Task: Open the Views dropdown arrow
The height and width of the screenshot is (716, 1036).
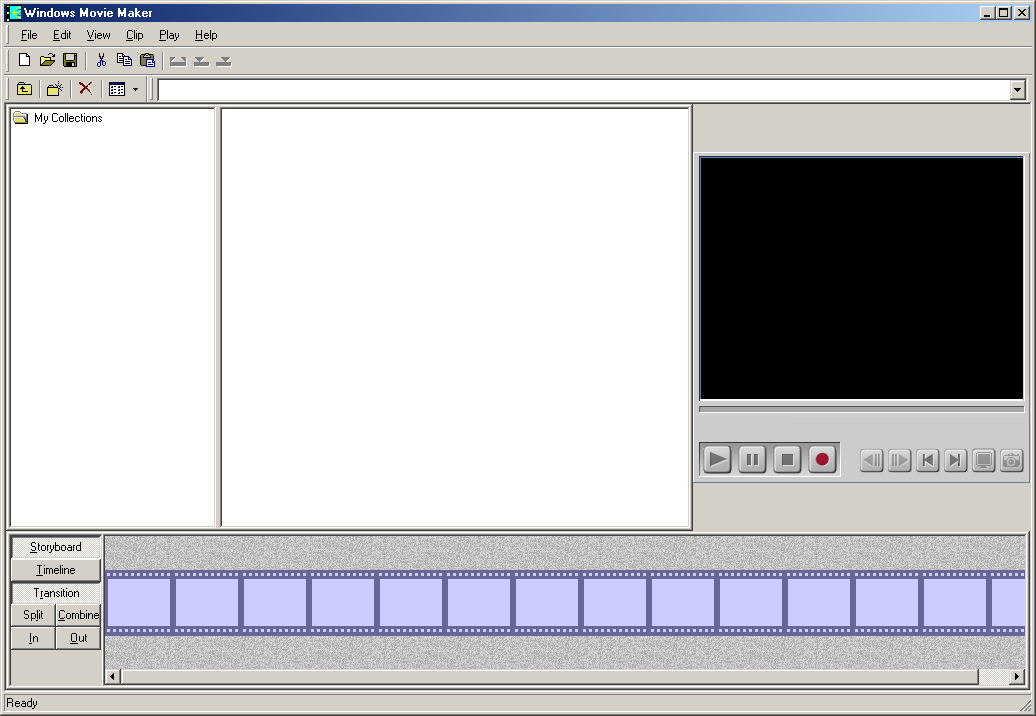Action: tap(135, 89)
